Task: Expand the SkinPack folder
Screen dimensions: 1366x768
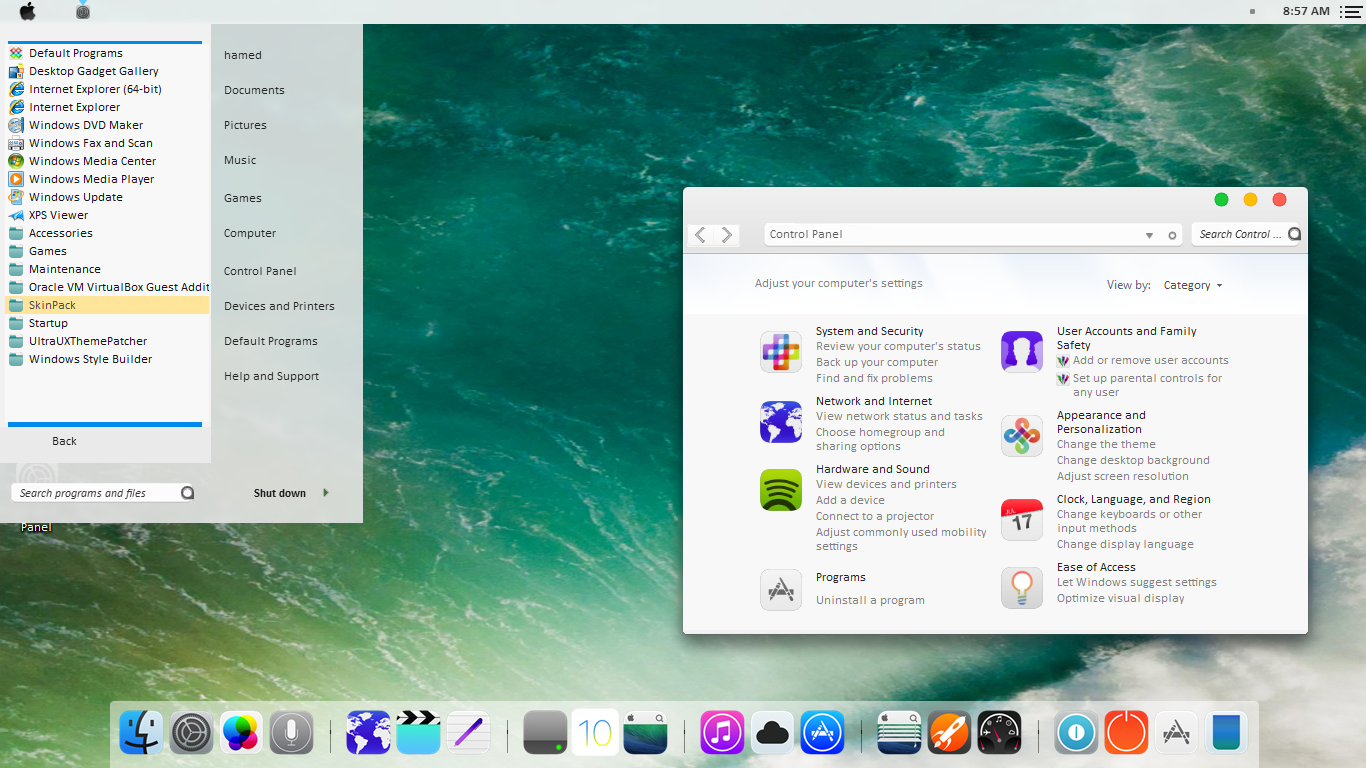Action: click(x=107, y=305)
